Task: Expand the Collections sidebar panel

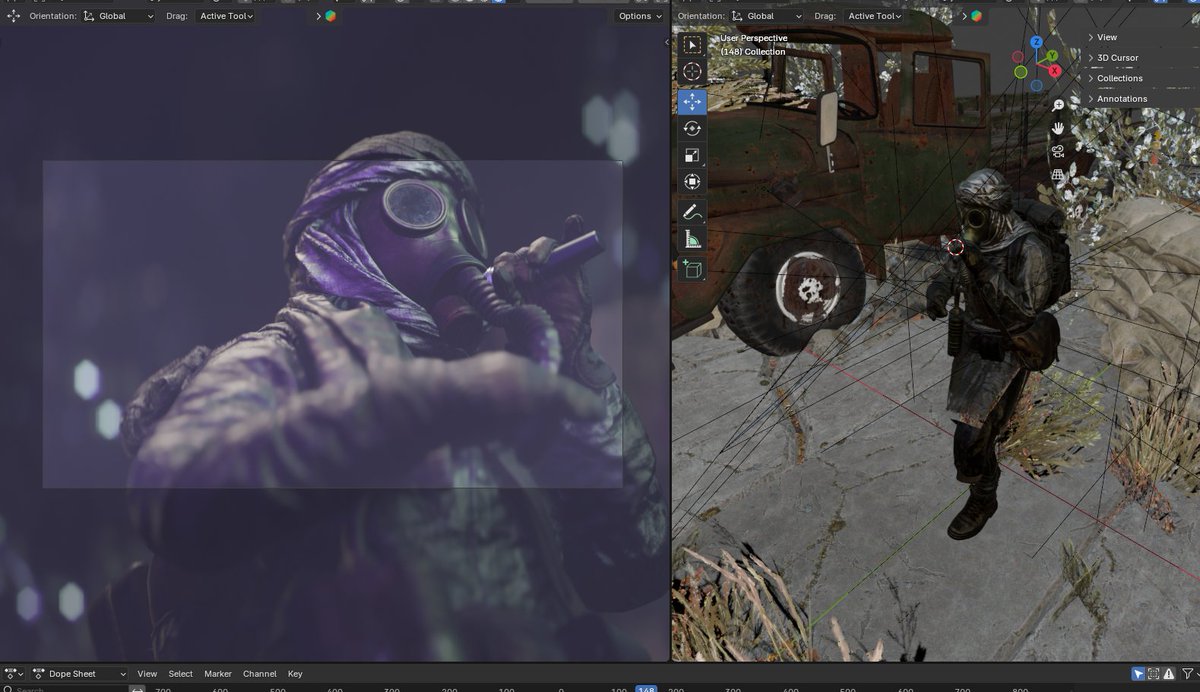Action: click(1119, 78)
